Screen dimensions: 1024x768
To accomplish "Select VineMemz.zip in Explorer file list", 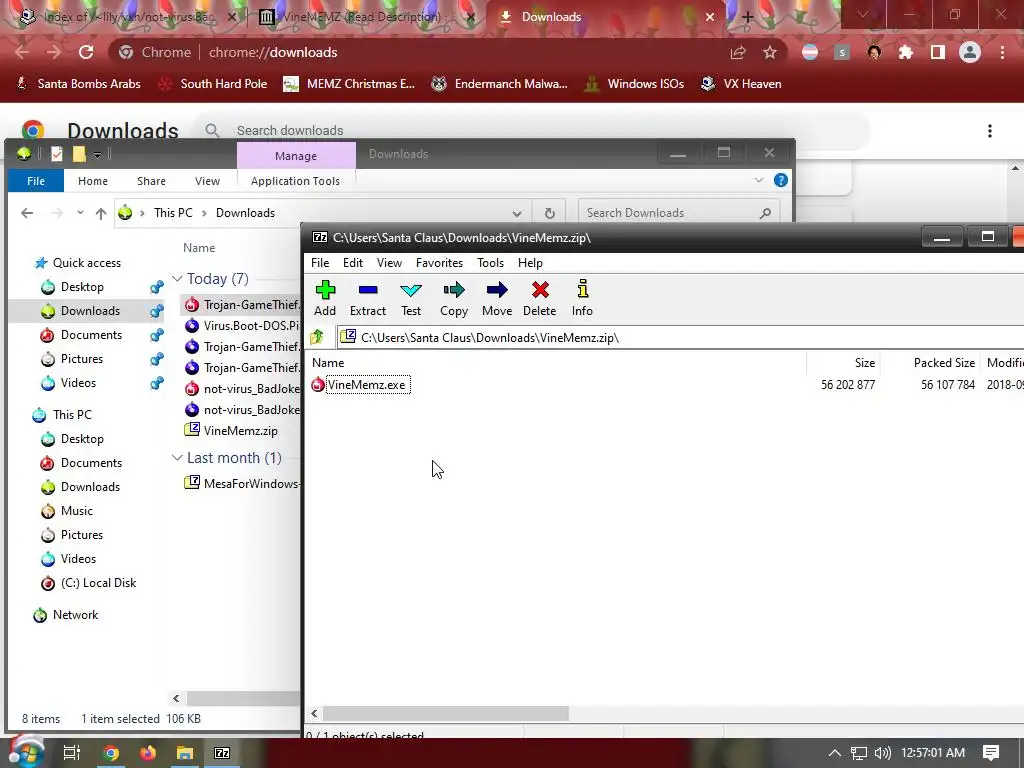I will 240,430.
